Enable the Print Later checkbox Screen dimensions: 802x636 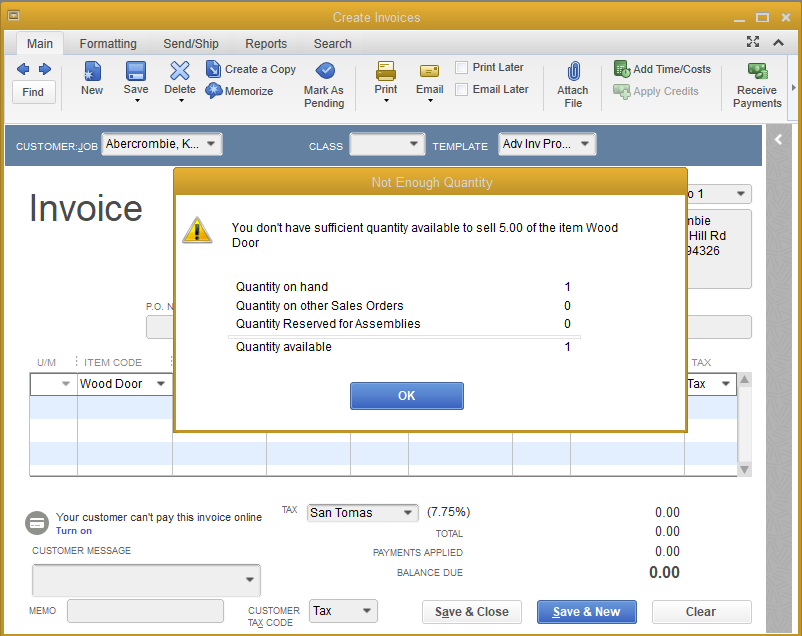coord(461,68)
